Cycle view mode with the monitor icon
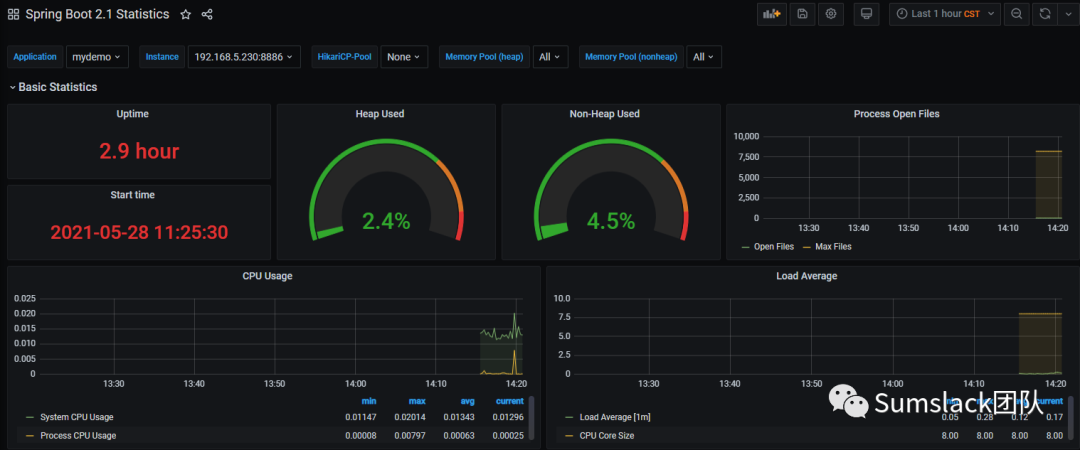Screen dimensions: 1080x450 tap(866, 14)
